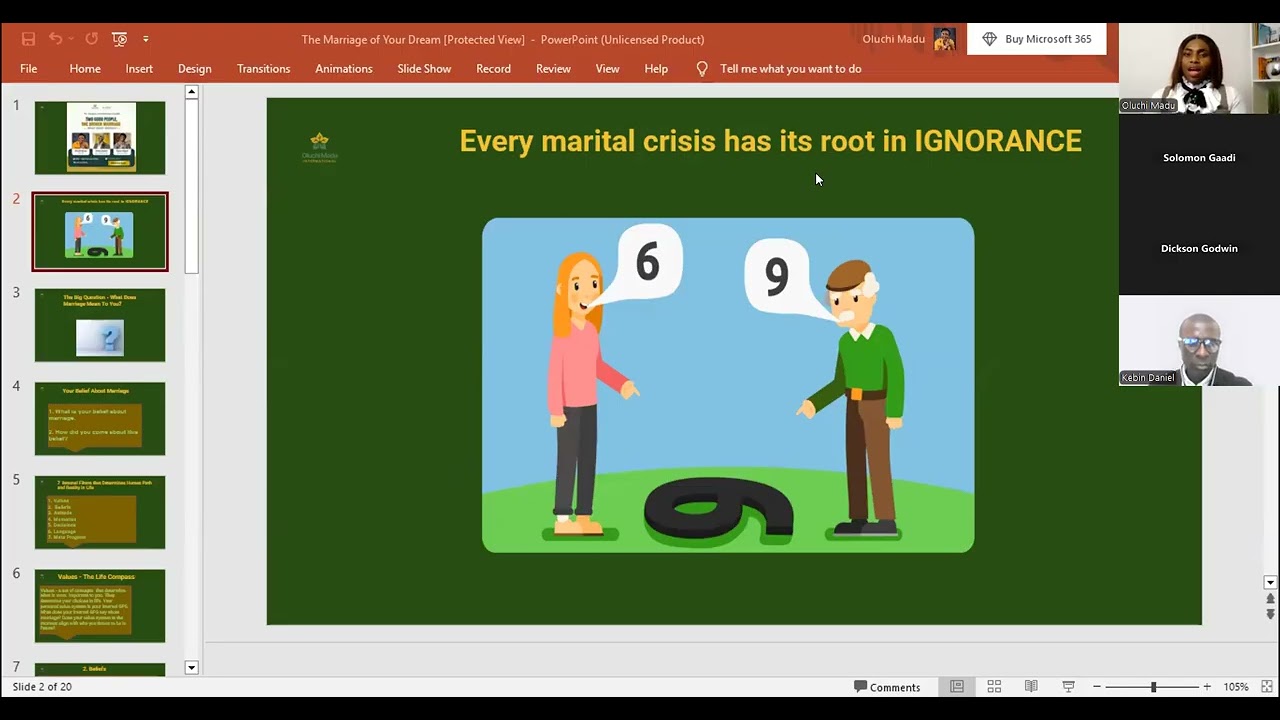Click the zoom slider handle
Screen dimensions: 1280x720
1153,687
